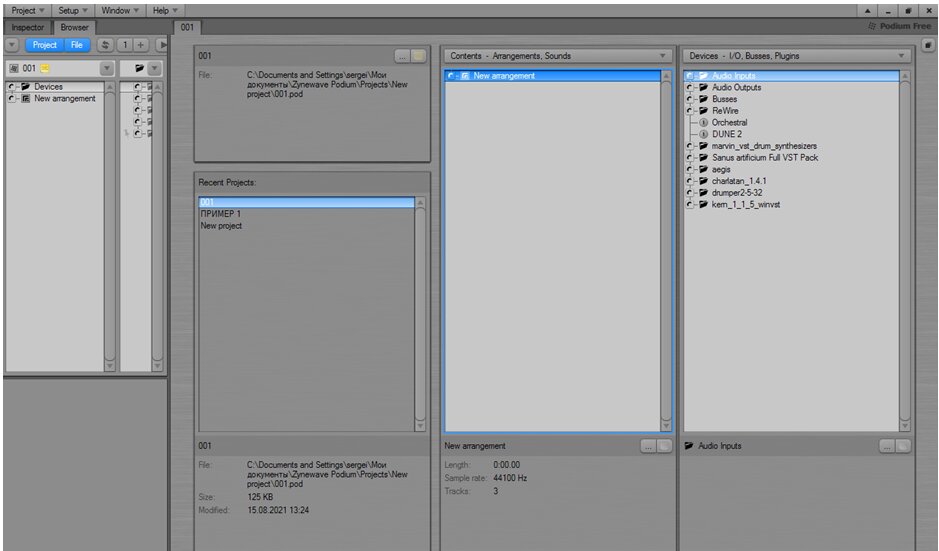Collapse ReWire folder in Devices list
The height and width of the screenshot is (551, 939).
689,111
